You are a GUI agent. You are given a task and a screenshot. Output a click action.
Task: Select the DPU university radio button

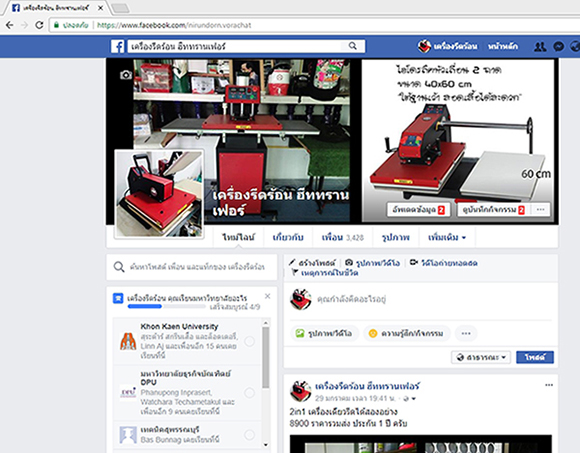[250, 392]
